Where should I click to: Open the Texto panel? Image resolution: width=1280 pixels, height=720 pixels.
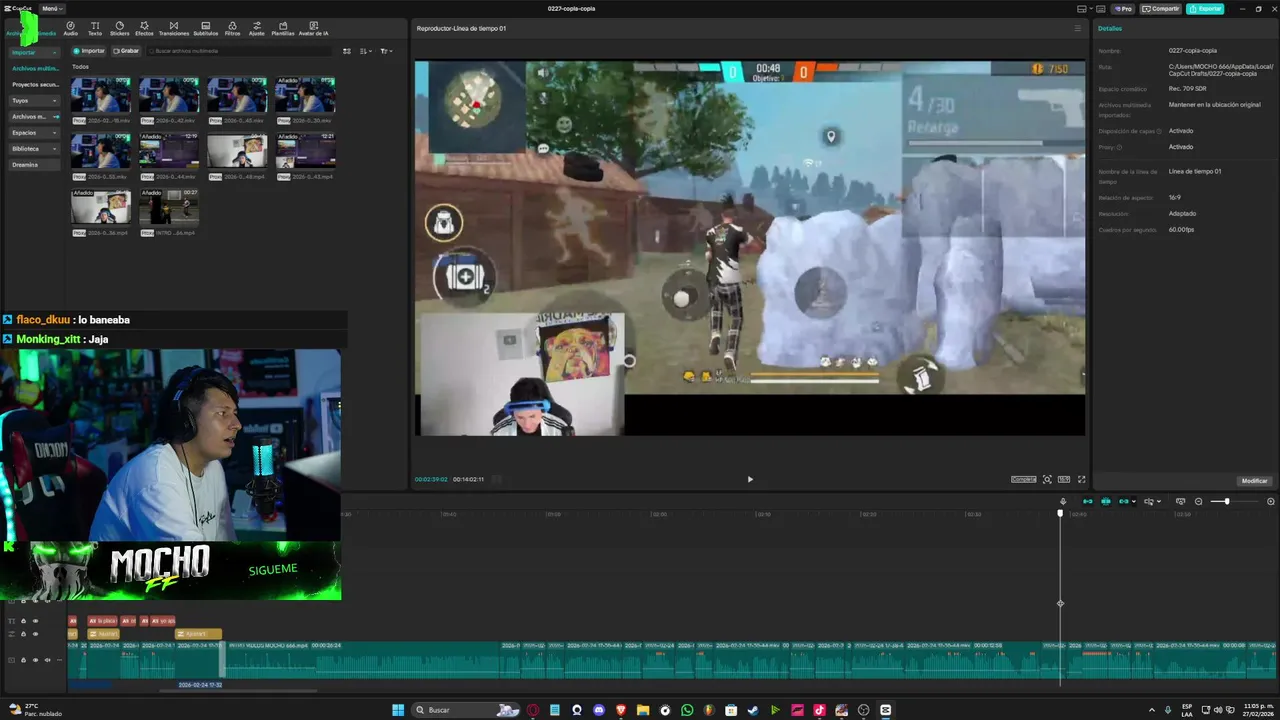(x=95, y=28)
